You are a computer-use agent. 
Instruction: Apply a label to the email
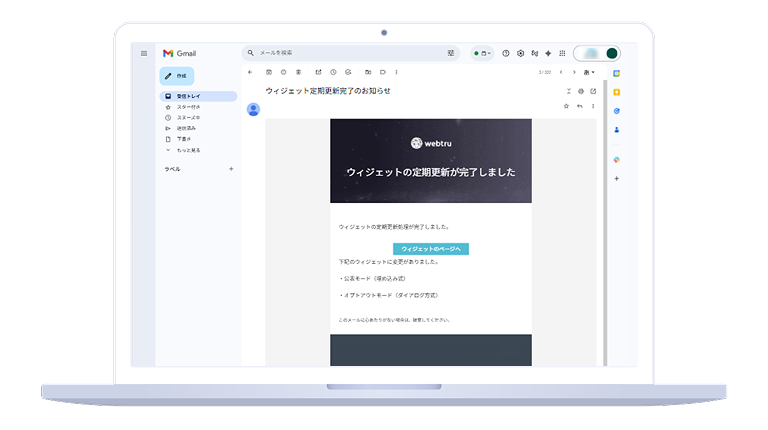(x=383, y=72)
